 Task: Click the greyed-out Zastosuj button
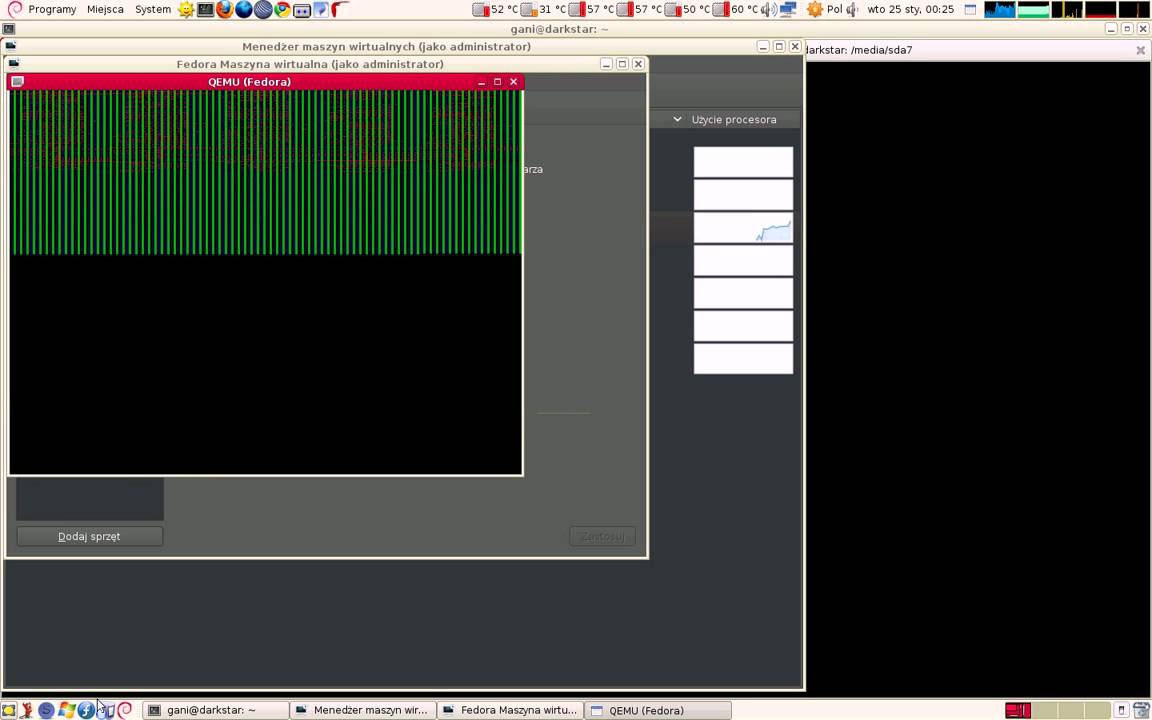pos(602,536)
